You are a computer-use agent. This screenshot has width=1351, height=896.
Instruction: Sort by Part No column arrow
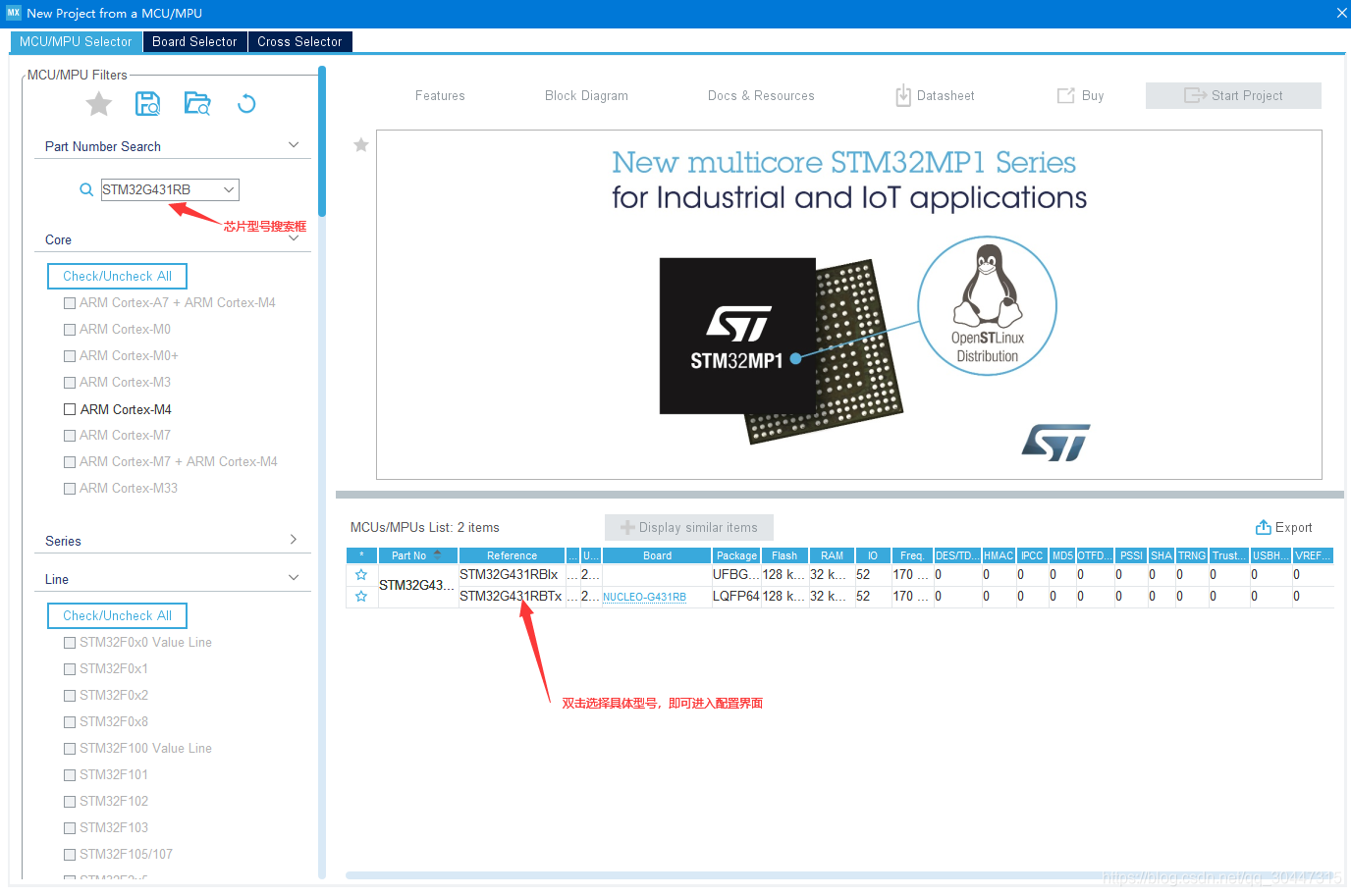click(x=438, y=554)
